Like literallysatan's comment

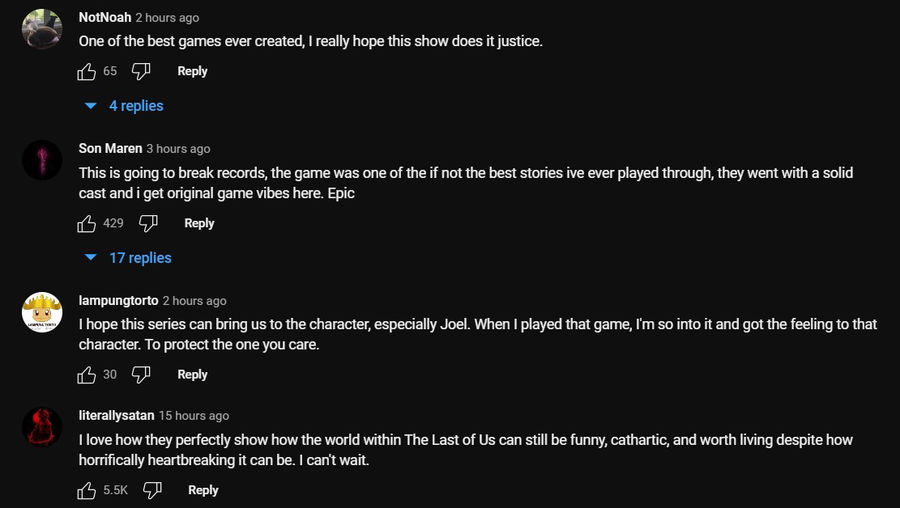(x=87, y=490)
